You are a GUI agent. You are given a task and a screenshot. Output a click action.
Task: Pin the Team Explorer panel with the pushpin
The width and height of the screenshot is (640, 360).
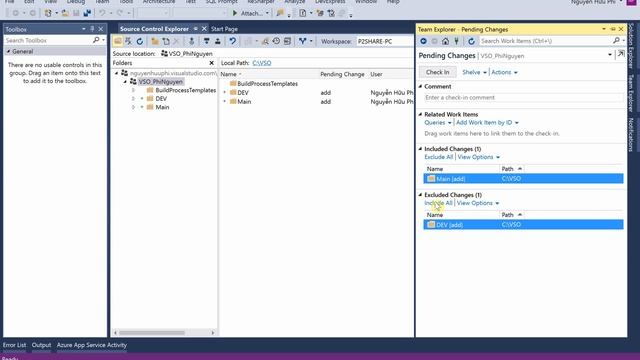(613, 29)
